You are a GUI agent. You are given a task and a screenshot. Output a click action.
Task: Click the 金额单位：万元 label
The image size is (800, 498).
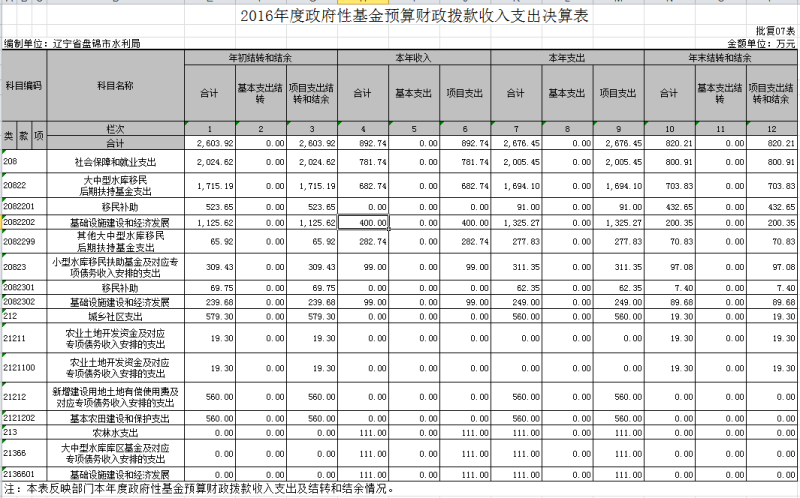[x=761, y=44]
